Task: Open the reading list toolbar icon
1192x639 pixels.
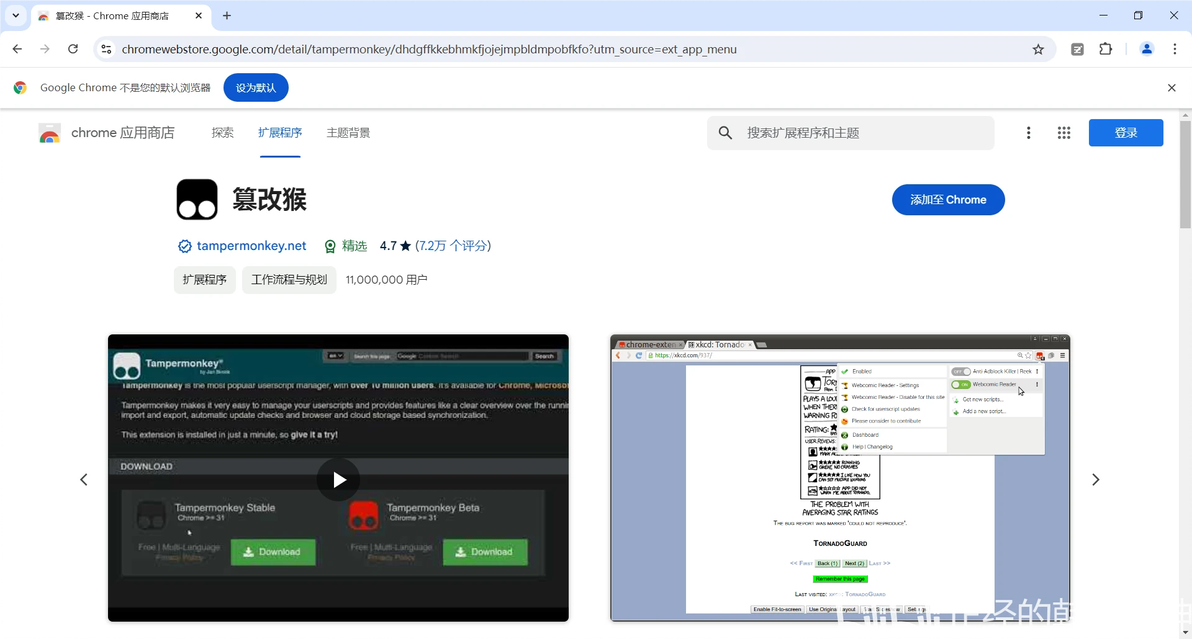Action: (x=1077, y=49)
